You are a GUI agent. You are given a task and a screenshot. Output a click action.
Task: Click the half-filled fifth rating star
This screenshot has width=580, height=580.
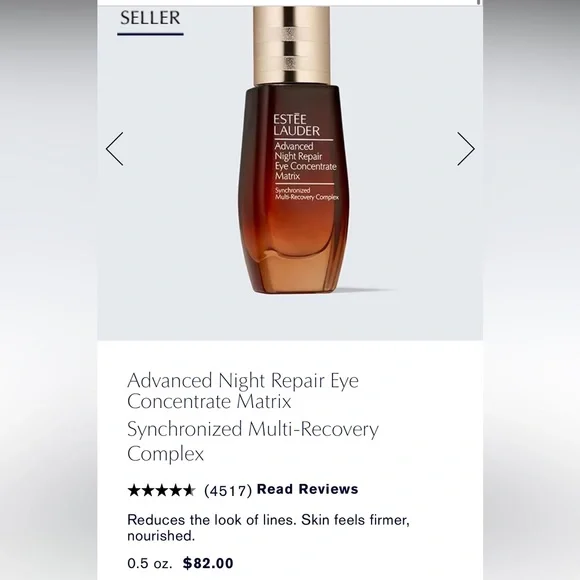pyautogui.click(x=189, y=490)
